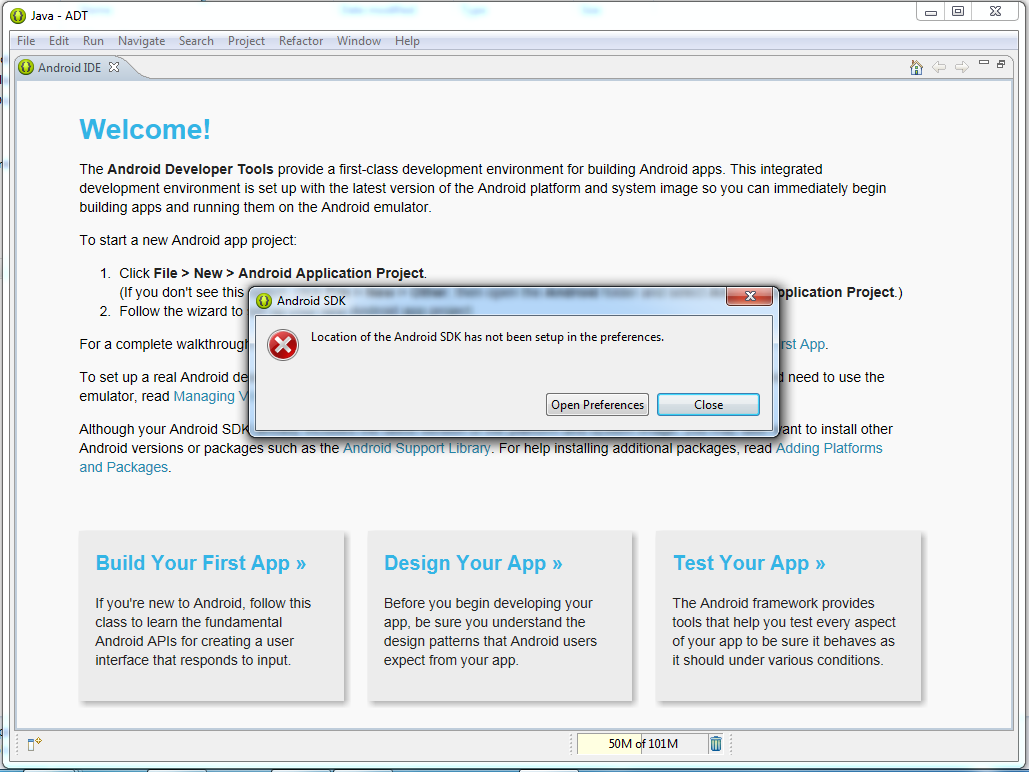This screenshot has height=772, width=1029.
Task: Click the Back arrow in welcome page toolbar
Action: click(x=939, y=67)
